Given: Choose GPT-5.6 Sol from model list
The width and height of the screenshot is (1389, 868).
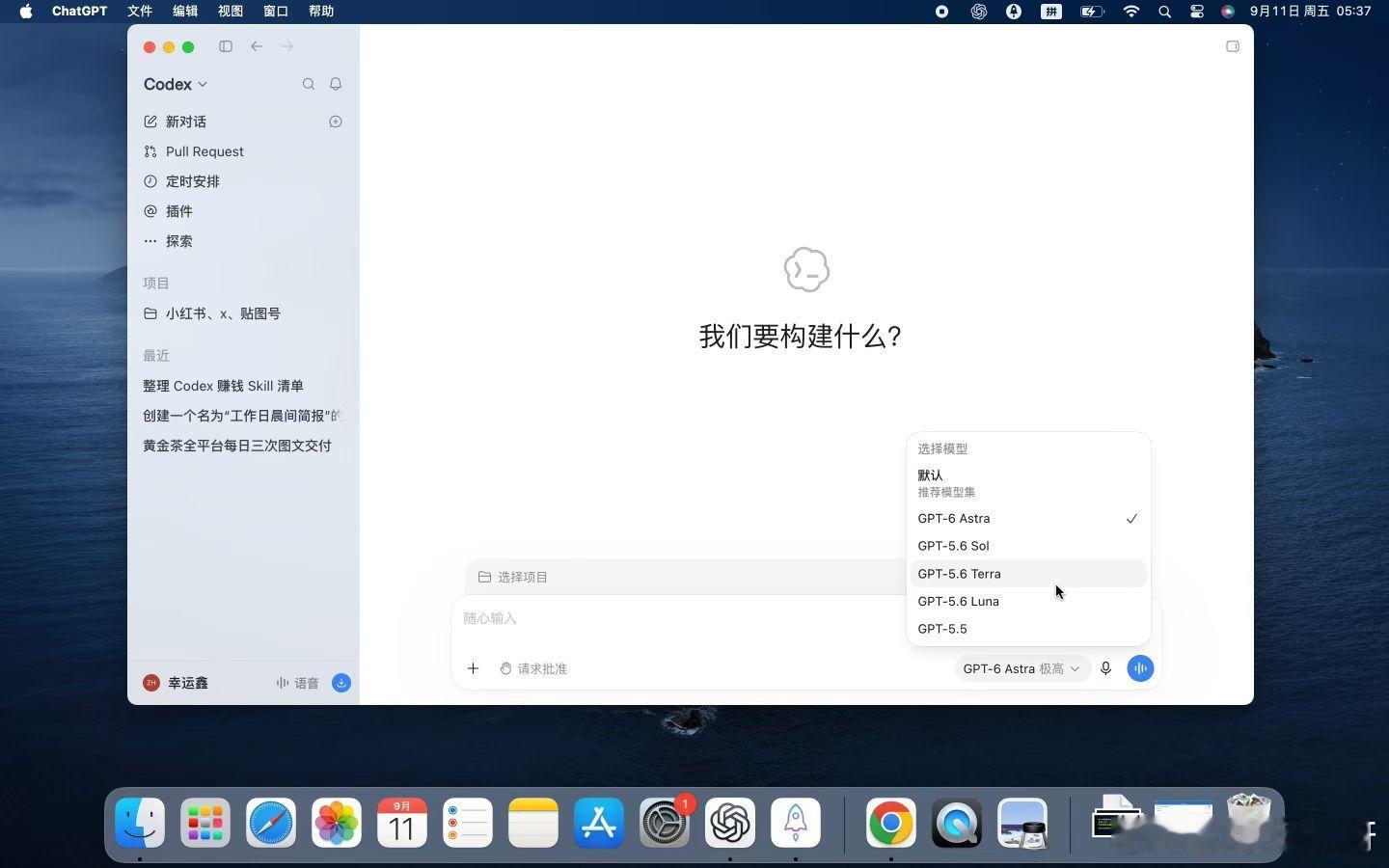Looking at the screenshot, I should (1028, 546).
